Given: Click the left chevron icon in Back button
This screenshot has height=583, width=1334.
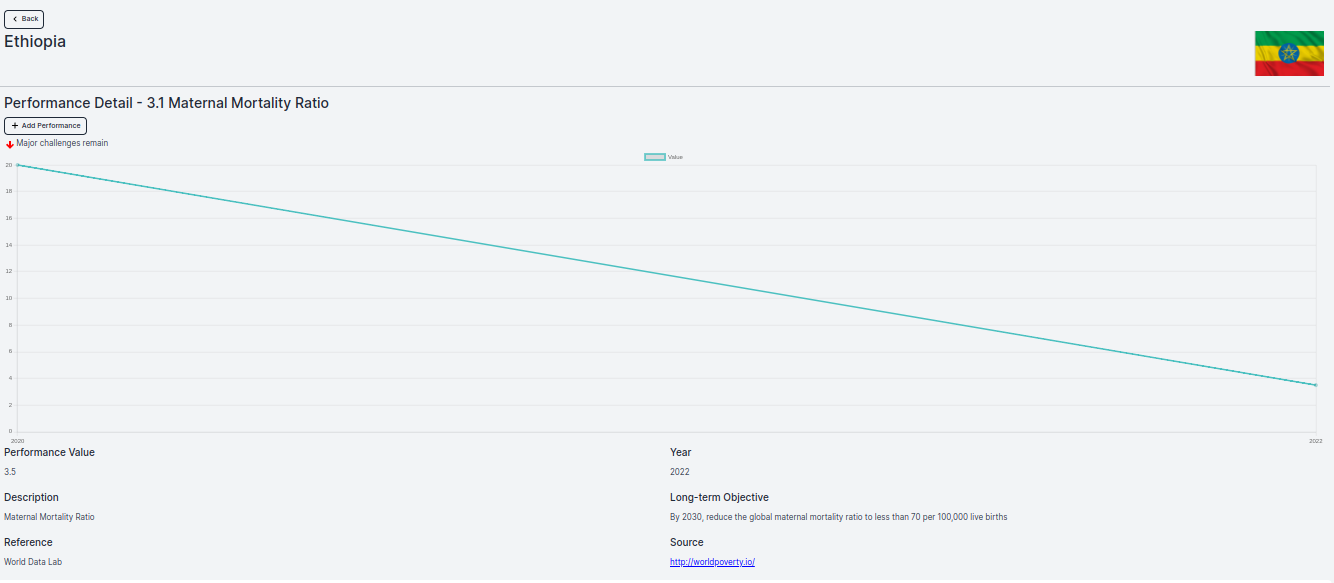Looking at the screenshot, I should click(x=14, y=19).
